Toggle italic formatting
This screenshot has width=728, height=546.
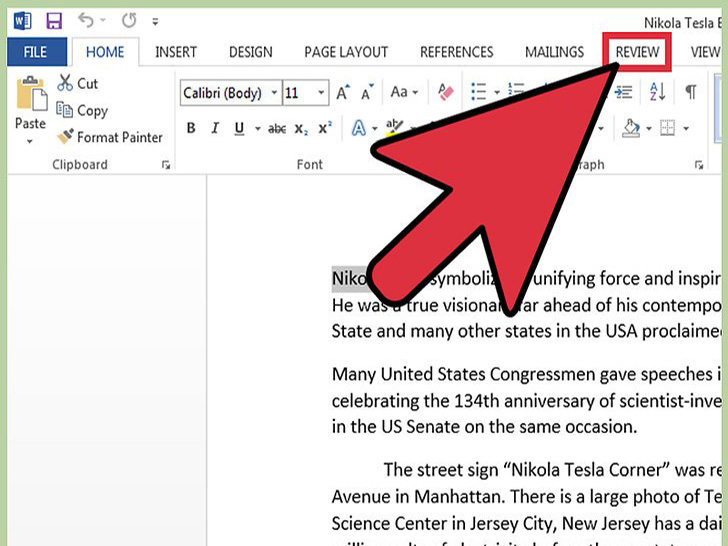215,128
